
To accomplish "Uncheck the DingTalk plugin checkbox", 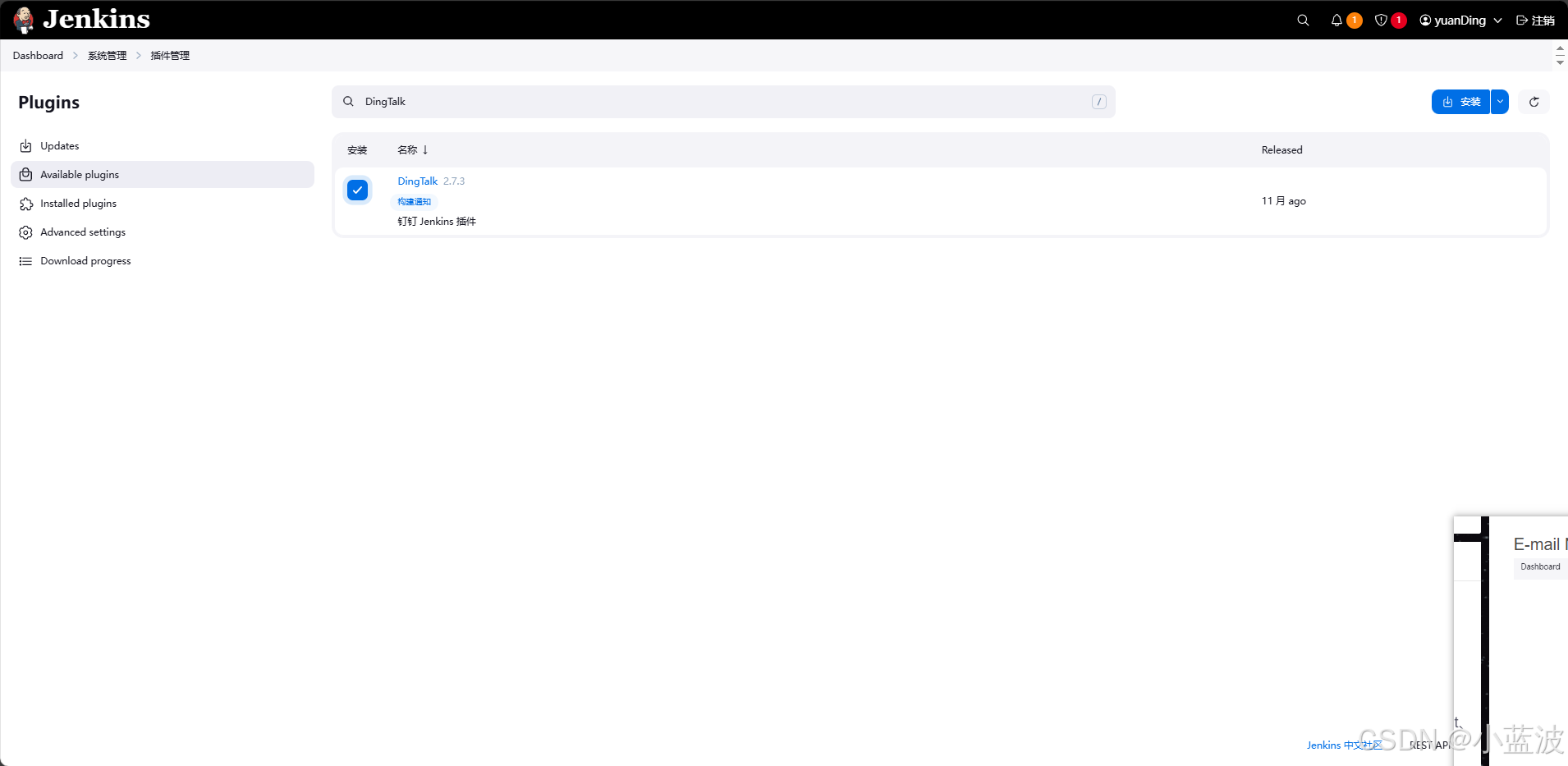I will 357,190.
